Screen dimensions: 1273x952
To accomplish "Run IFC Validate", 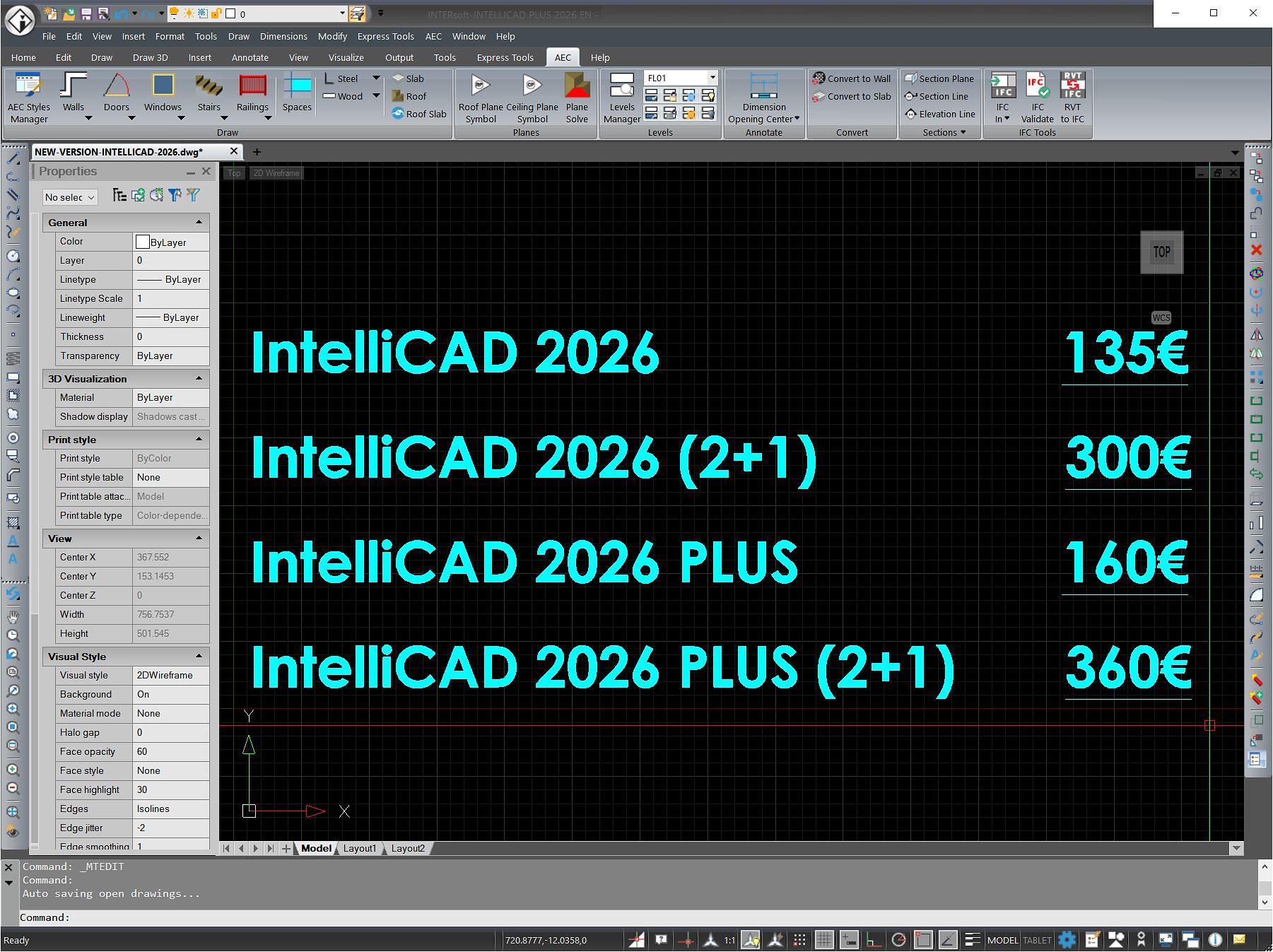I will (x=1037, y=98).
